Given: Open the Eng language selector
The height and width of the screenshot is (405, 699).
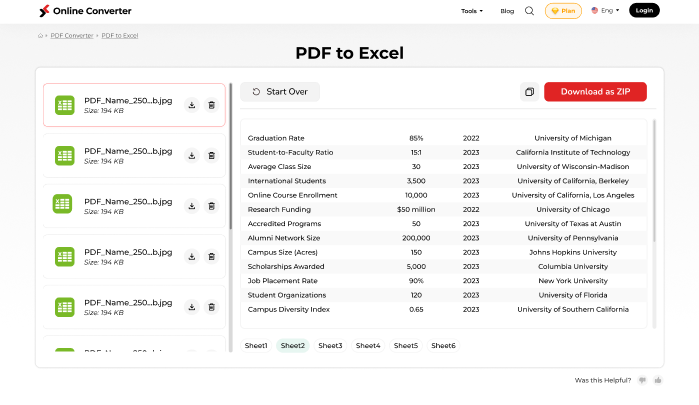Looking at the screenshot, I should pyautogui.click(x=605, y=11).
